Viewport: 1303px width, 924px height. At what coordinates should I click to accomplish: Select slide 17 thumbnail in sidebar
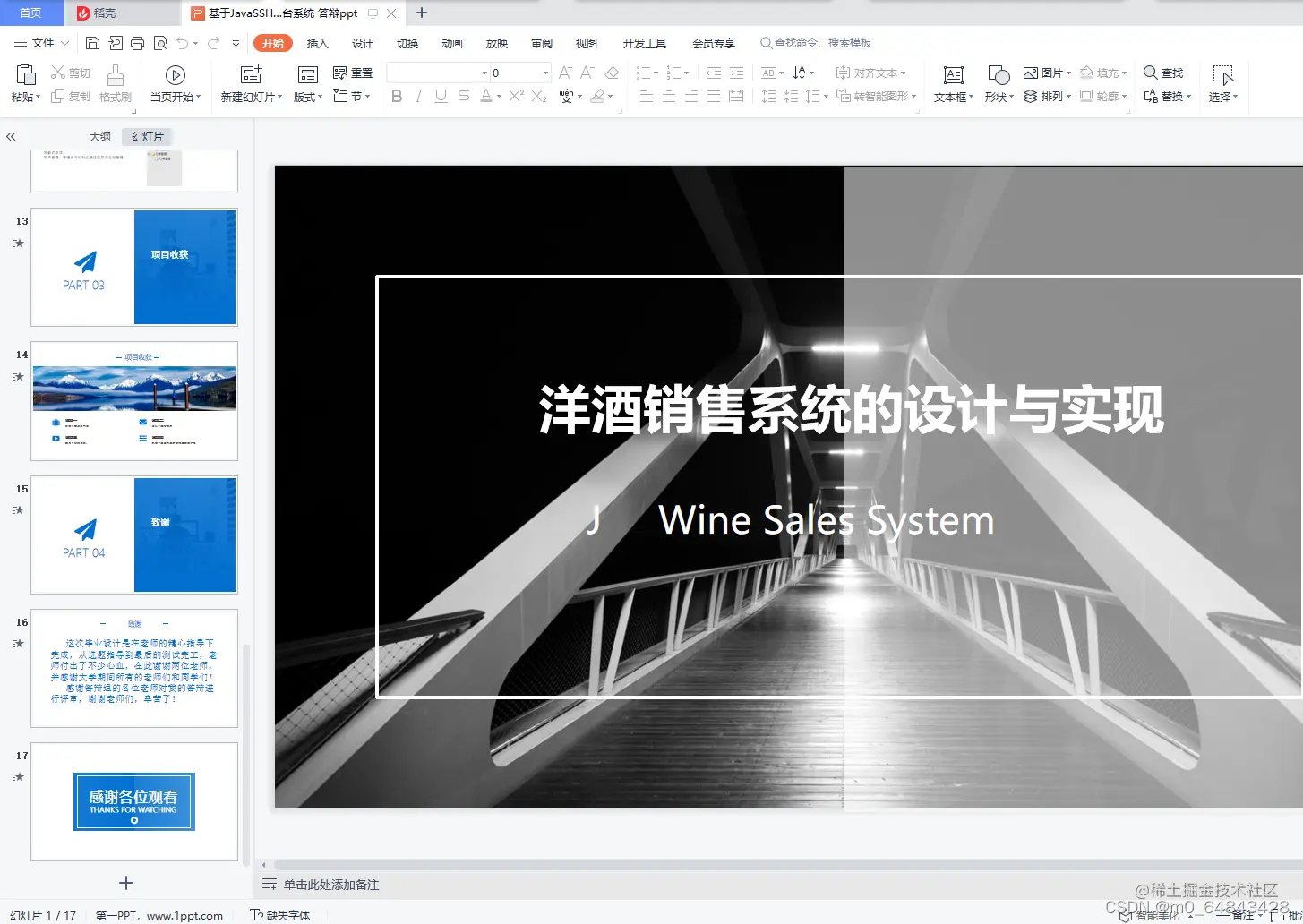pyautogui.click(x=133, y=801)
